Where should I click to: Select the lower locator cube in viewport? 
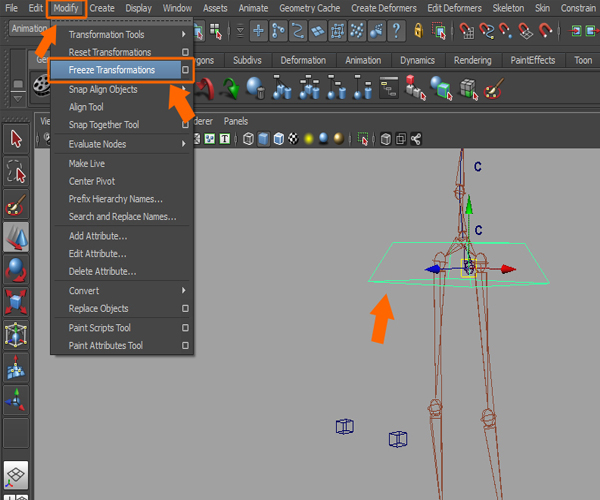pyautogui.click(x=398, y=439)
